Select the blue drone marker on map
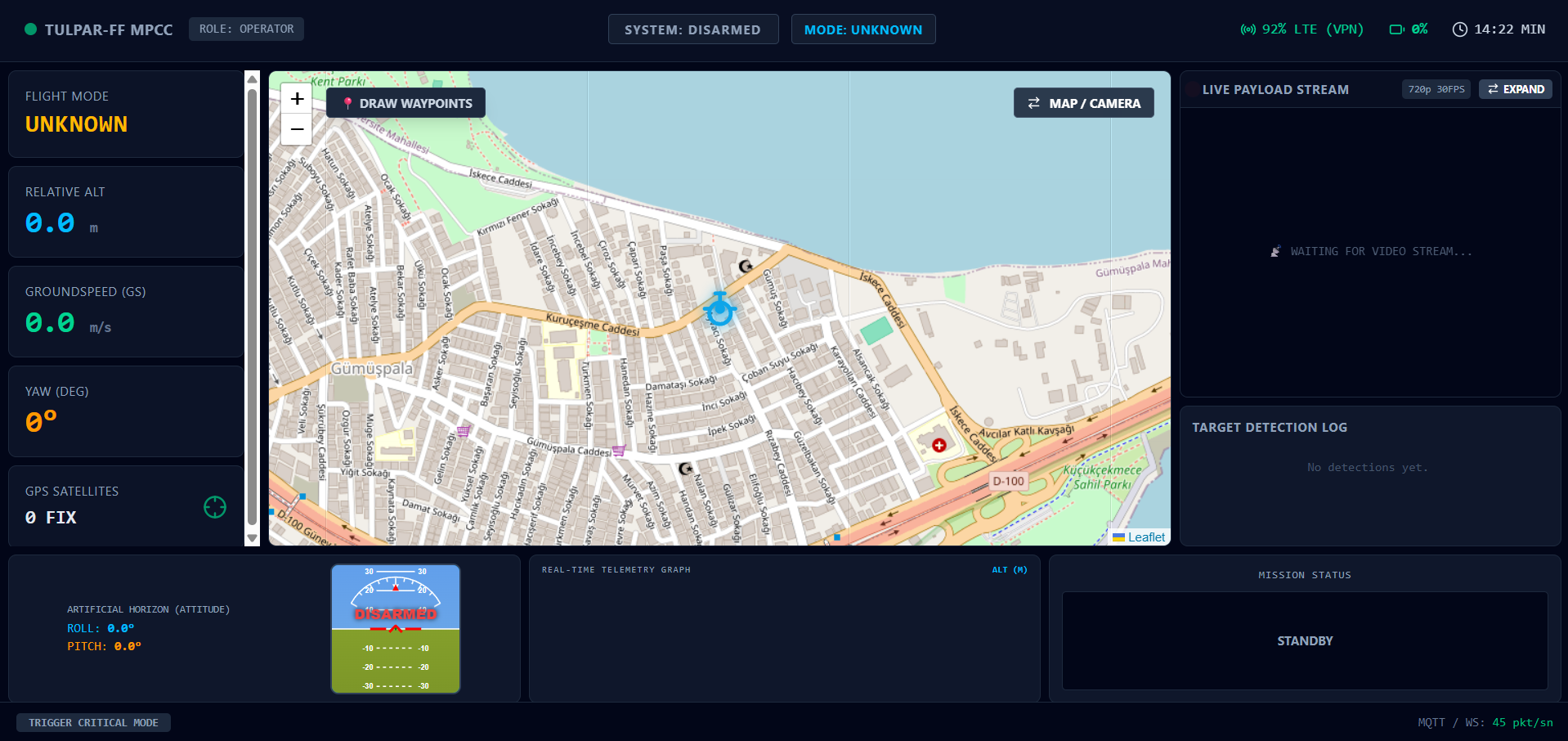The image size is (1568, 741). click(719, 309)
